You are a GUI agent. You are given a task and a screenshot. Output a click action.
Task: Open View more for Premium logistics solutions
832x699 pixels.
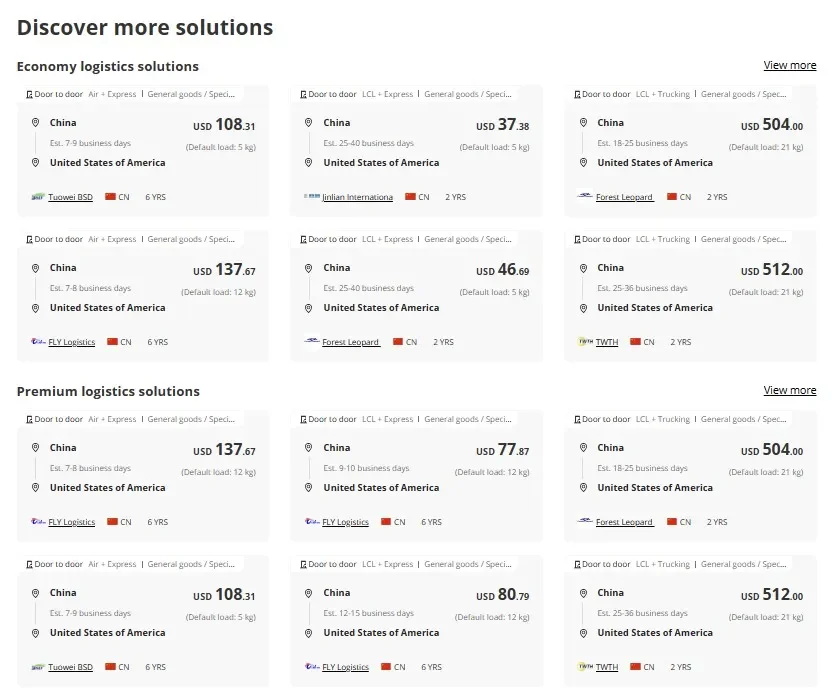tap(790, 390)
